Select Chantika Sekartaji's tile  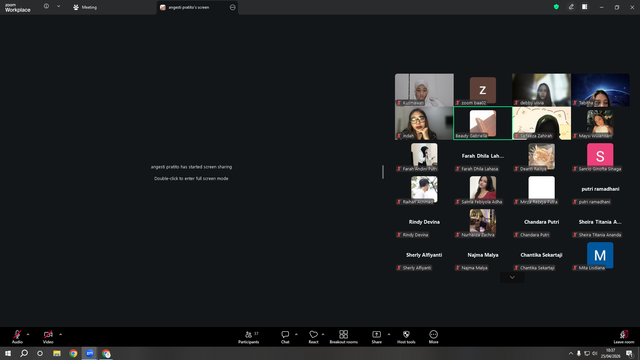542,256
